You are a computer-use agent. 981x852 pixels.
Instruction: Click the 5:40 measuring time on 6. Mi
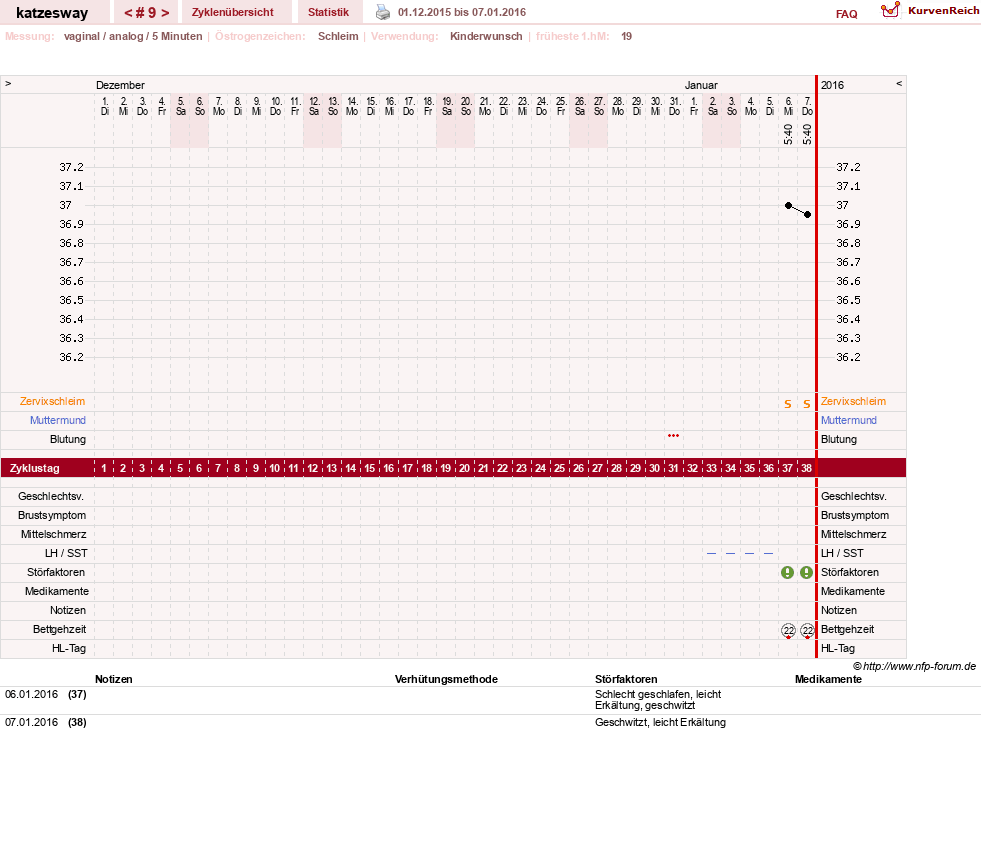[x=788, y=134]
